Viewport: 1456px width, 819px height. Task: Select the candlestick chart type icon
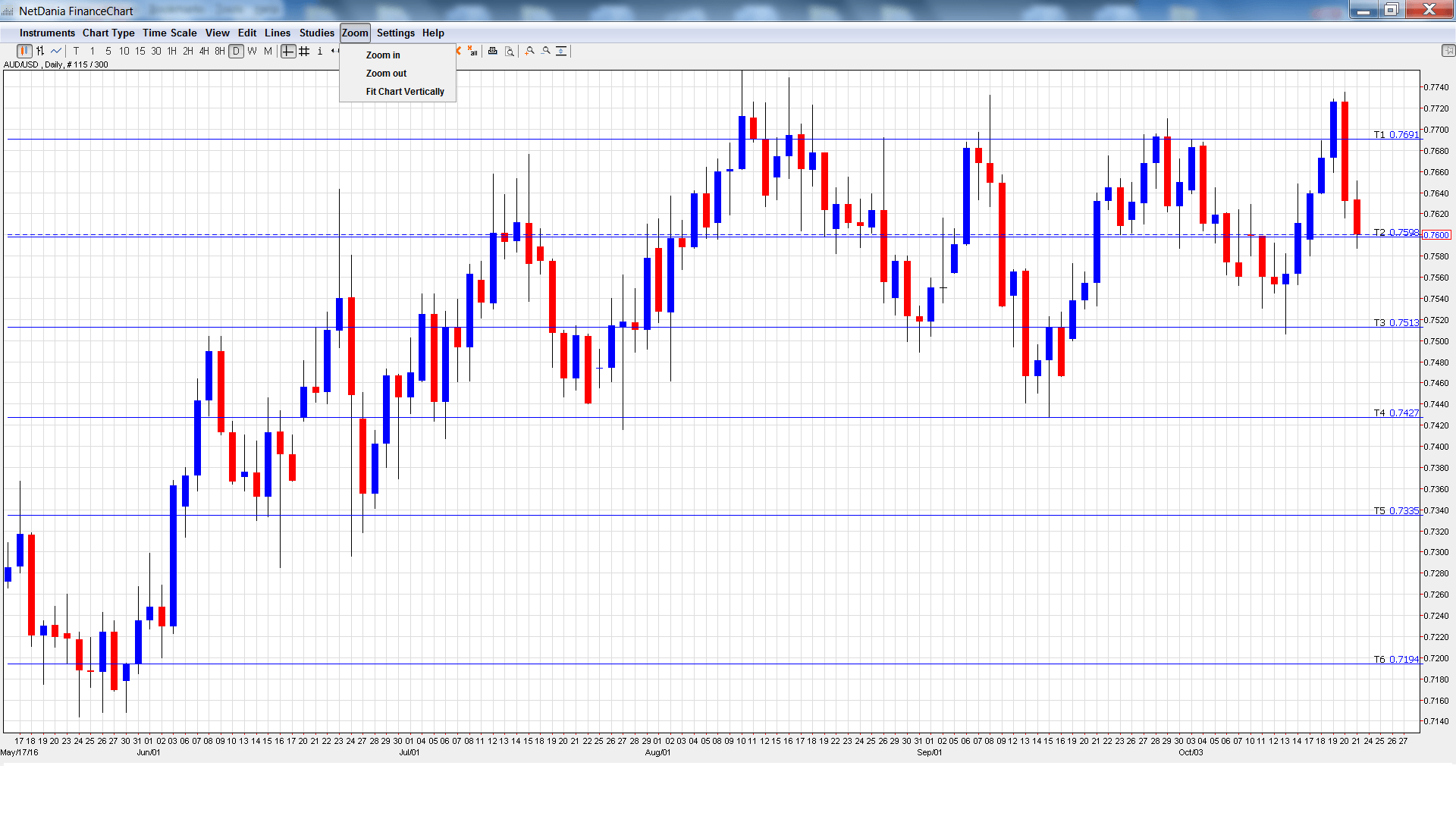[x=24, y=52]
